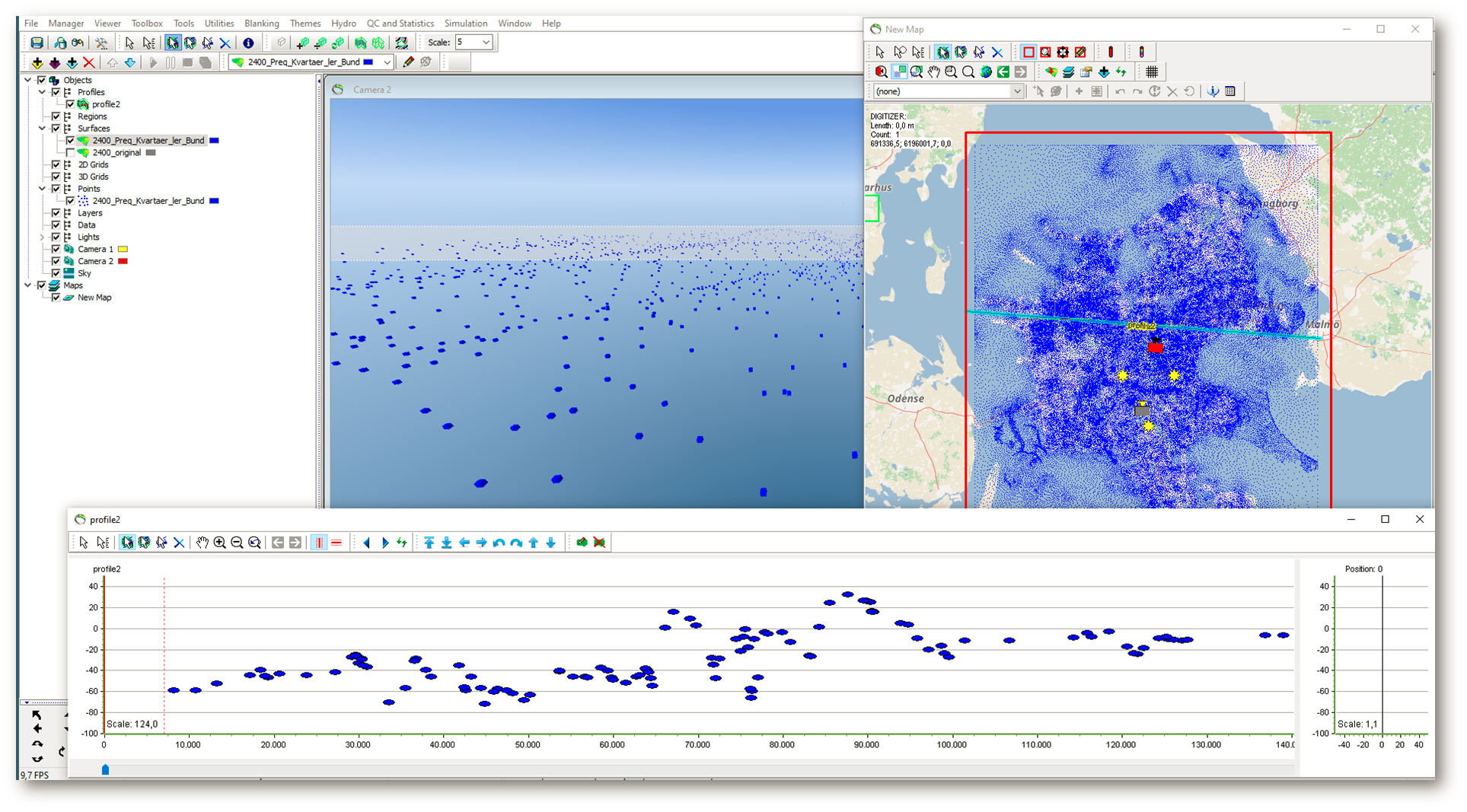Image resolution: width=1467 pixels, height=812 pixels.
Task: Collapse the Objects tree node
Action: click(28, 80)
